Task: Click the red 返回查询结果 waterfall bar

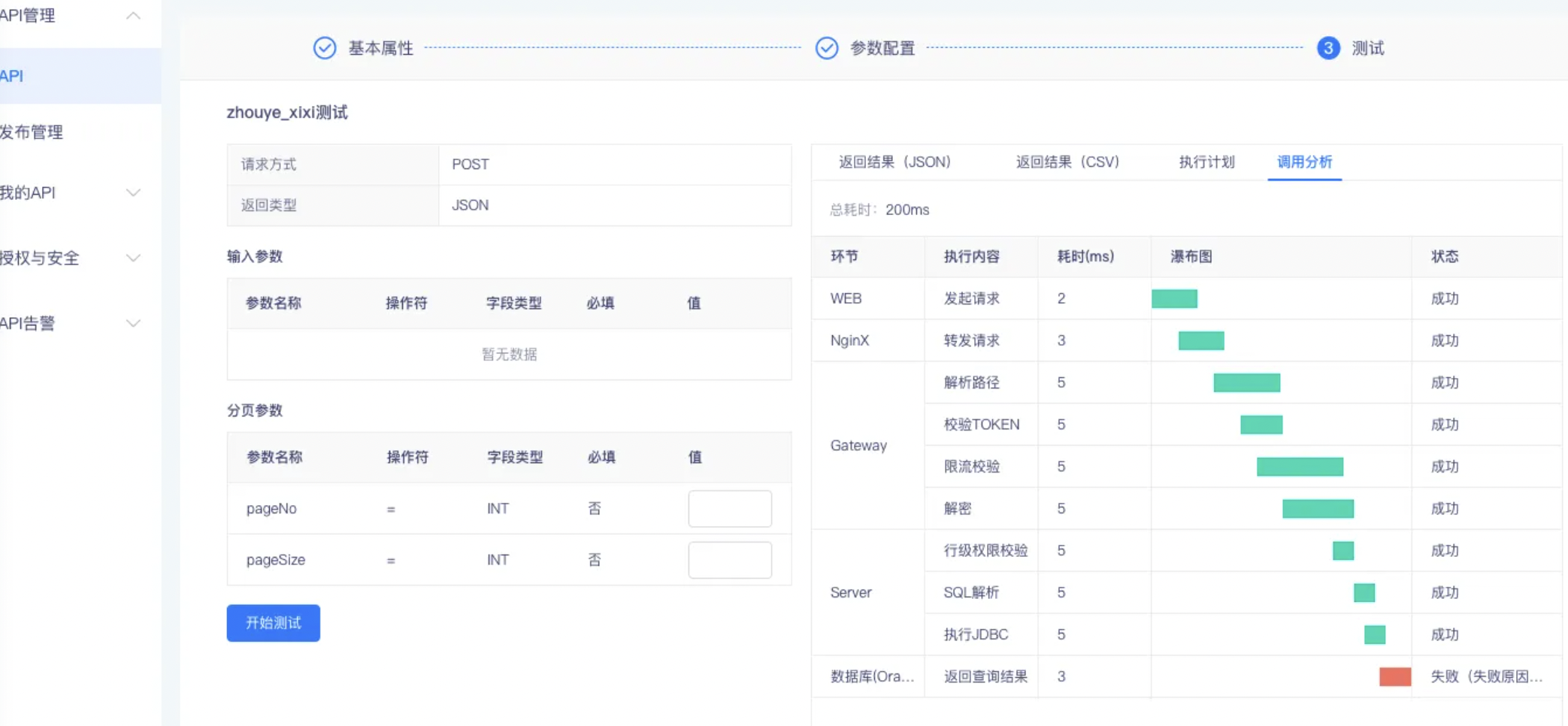Action: (x=1395, y=676)
